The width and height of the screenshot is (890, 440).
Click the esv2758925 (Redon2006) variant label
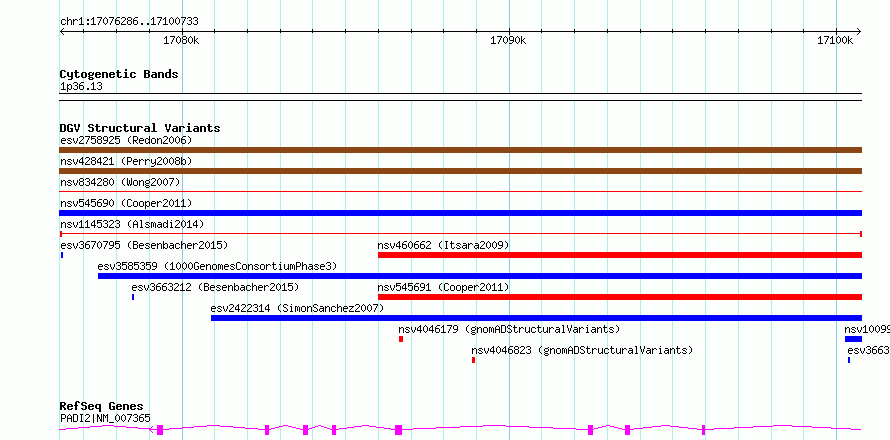pos(126,140)
